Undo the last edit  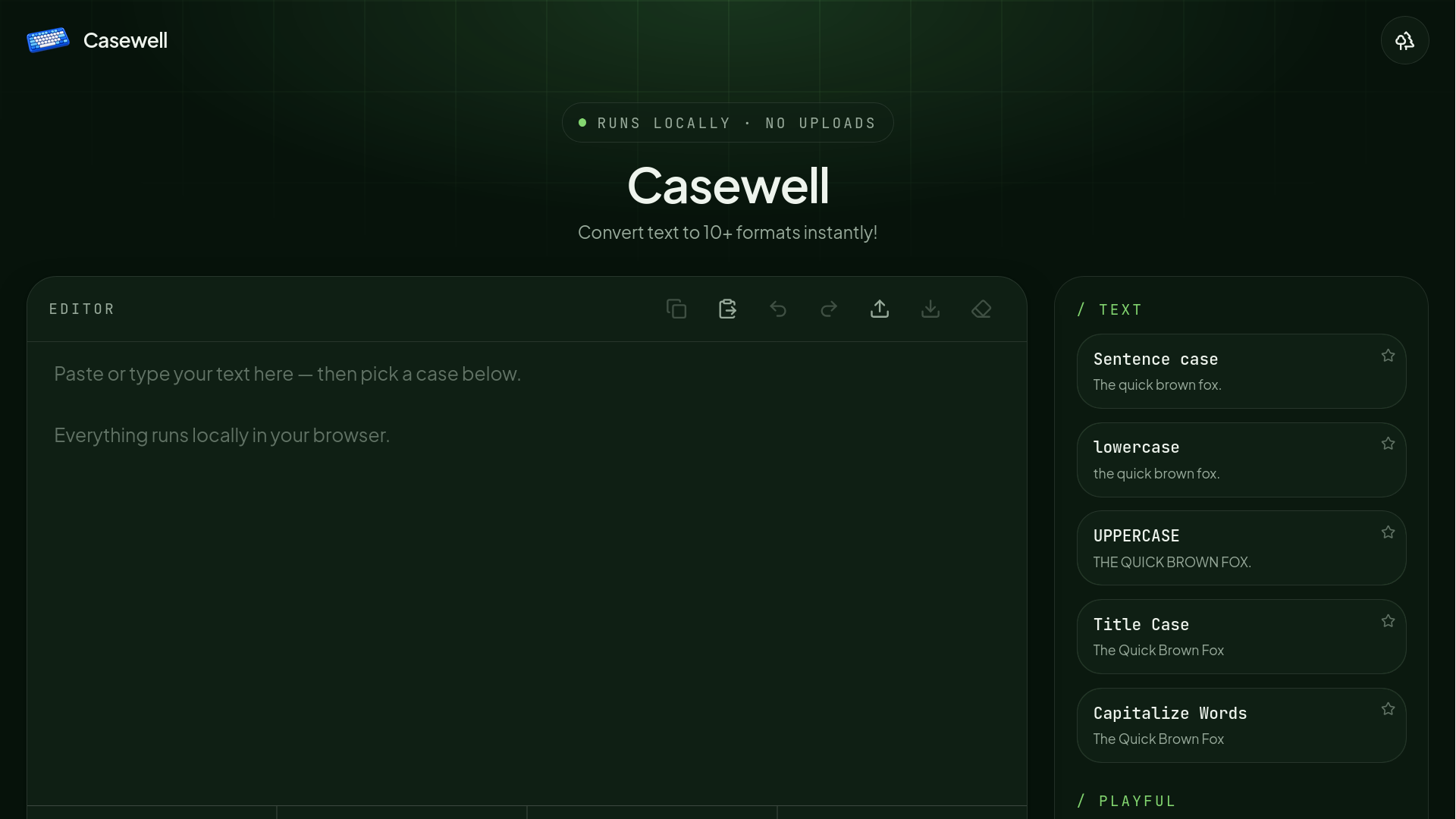tap(778, 309)
